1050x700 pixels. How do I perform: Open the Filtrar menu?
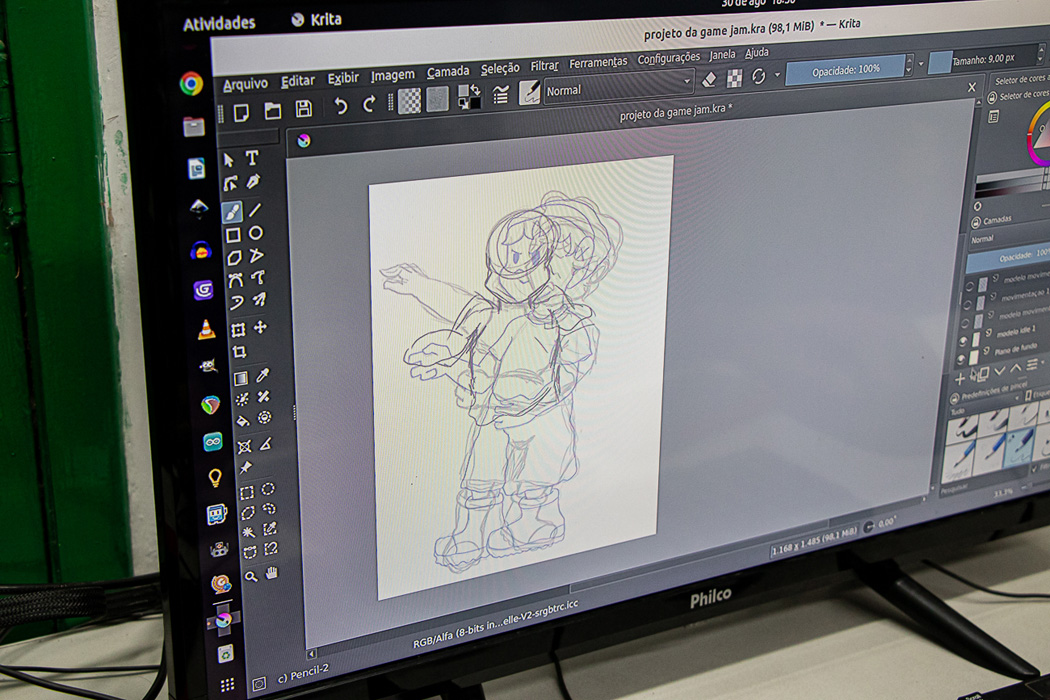coord(544,66)
